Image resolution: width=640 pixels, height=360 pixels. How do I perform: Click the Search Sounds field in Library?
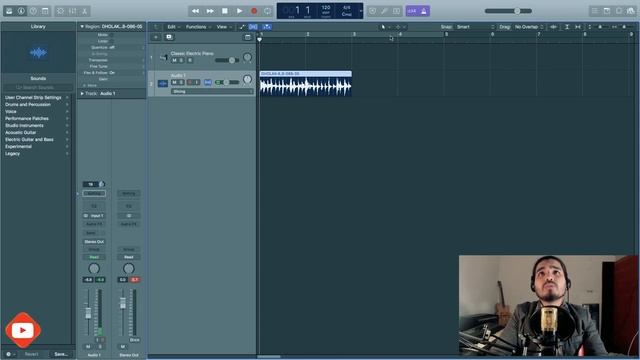38,87
